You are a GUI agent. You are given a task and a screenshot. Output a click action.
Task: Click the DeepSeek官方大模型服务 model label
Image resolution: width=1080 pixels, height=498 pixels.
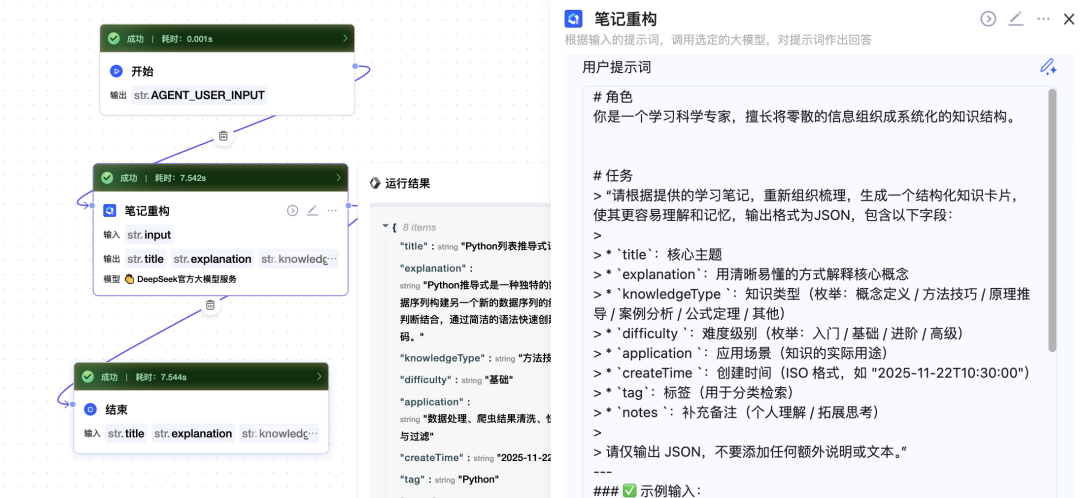click(187, 279)
